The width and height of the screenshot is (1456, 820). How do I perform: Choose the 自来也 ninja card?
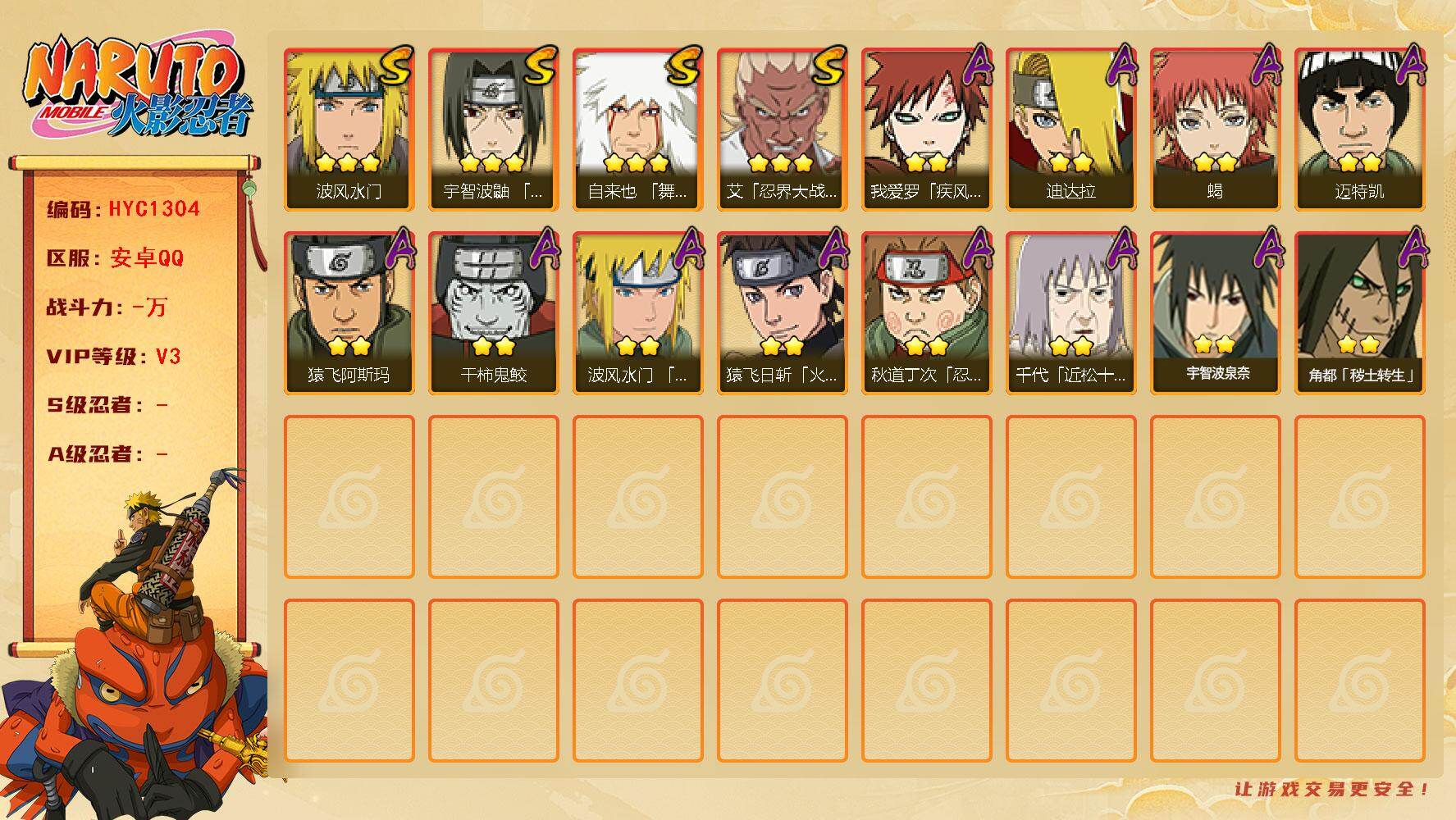pyautogui.click(x=637, y=130)
